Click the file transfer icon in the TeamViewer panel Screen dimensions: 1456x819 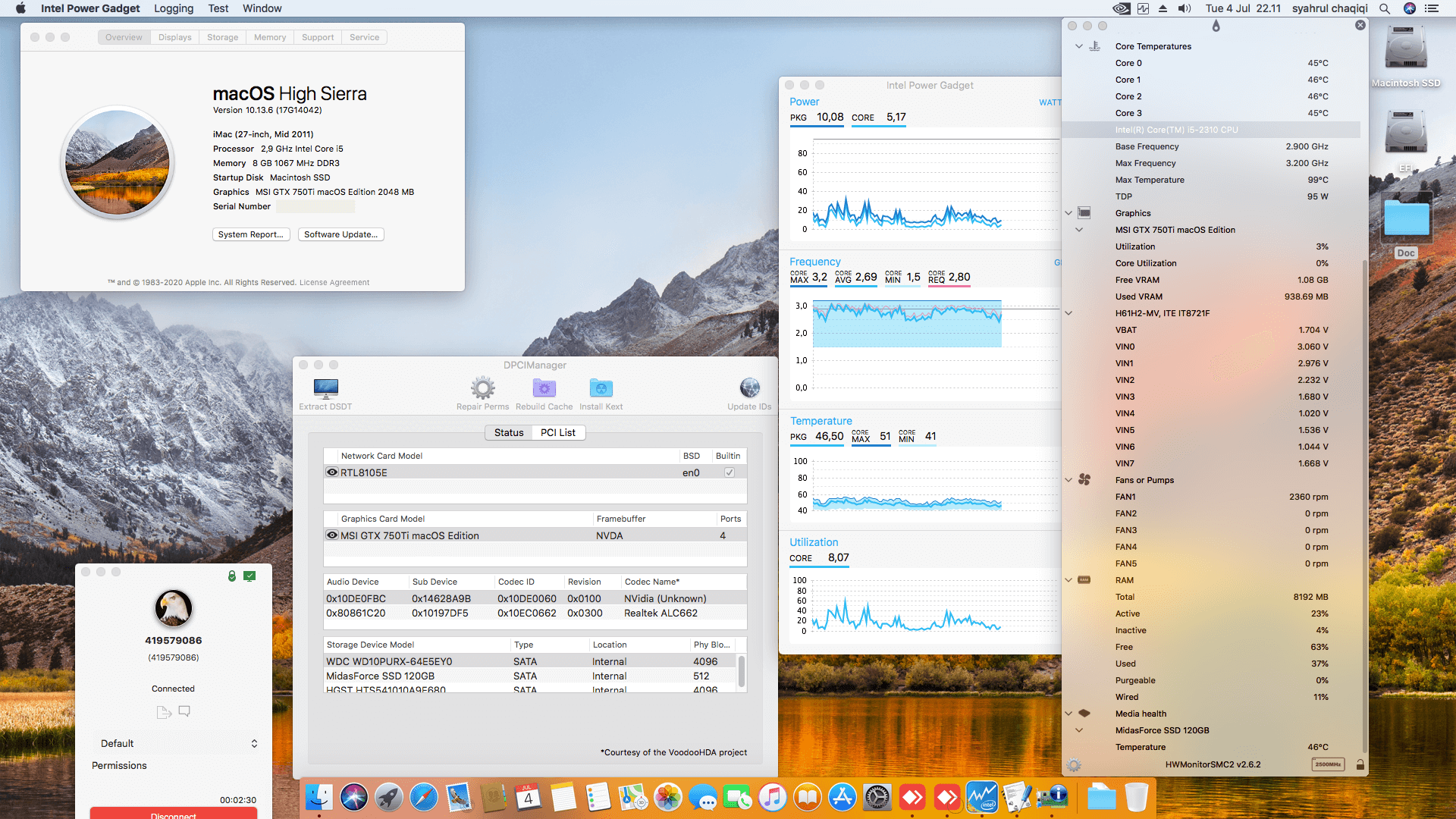pyautogui.click(x=164, y=711)
